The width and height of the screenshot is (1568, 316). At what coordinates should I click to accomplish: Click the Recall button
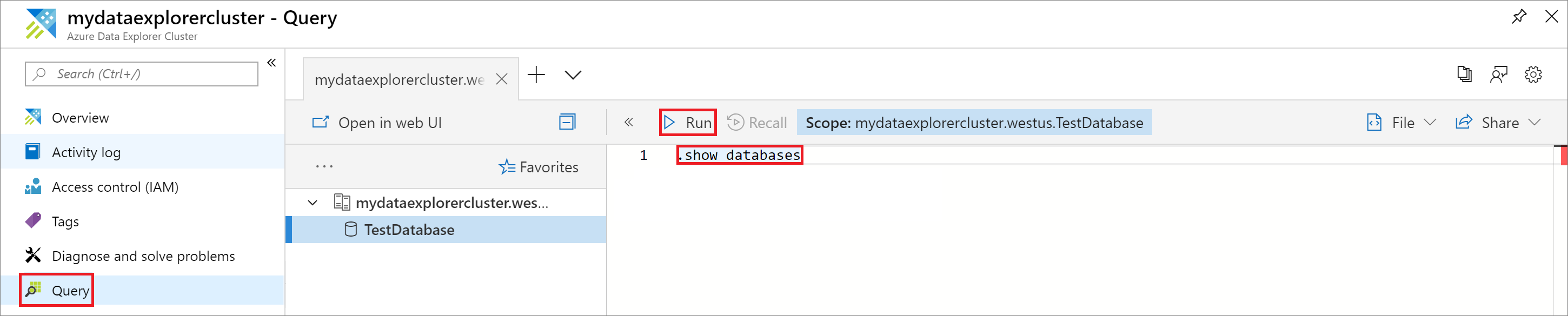click(x=756, y=123)
